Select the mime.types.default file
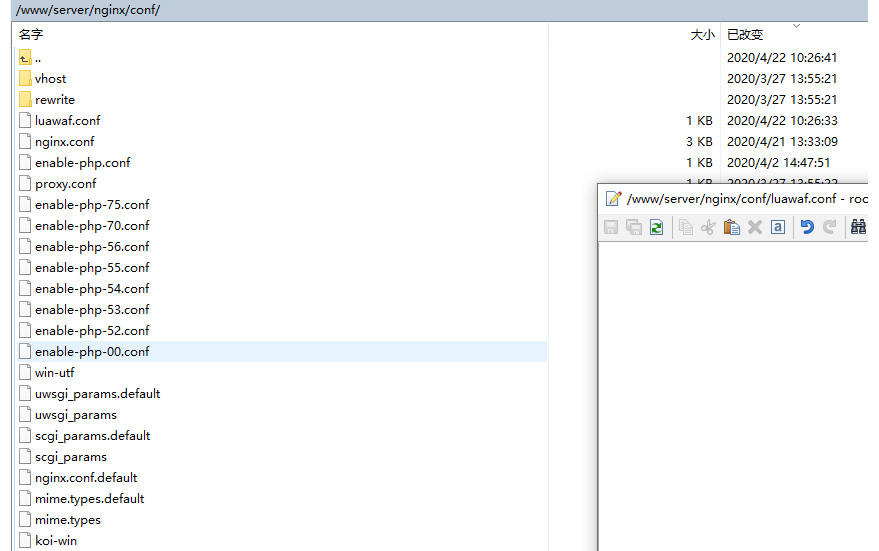 [90, 499]
